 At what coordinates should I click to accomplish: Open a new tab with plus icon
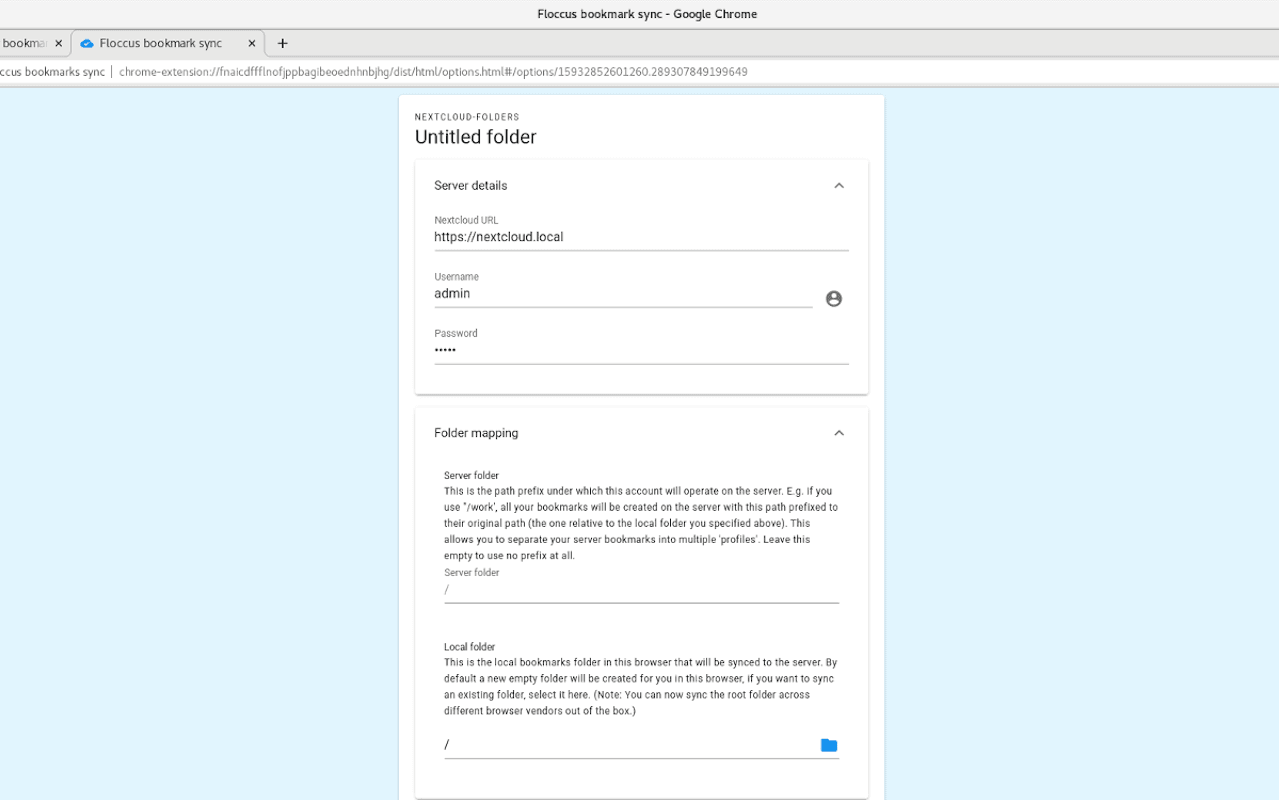tap(282, 43)
